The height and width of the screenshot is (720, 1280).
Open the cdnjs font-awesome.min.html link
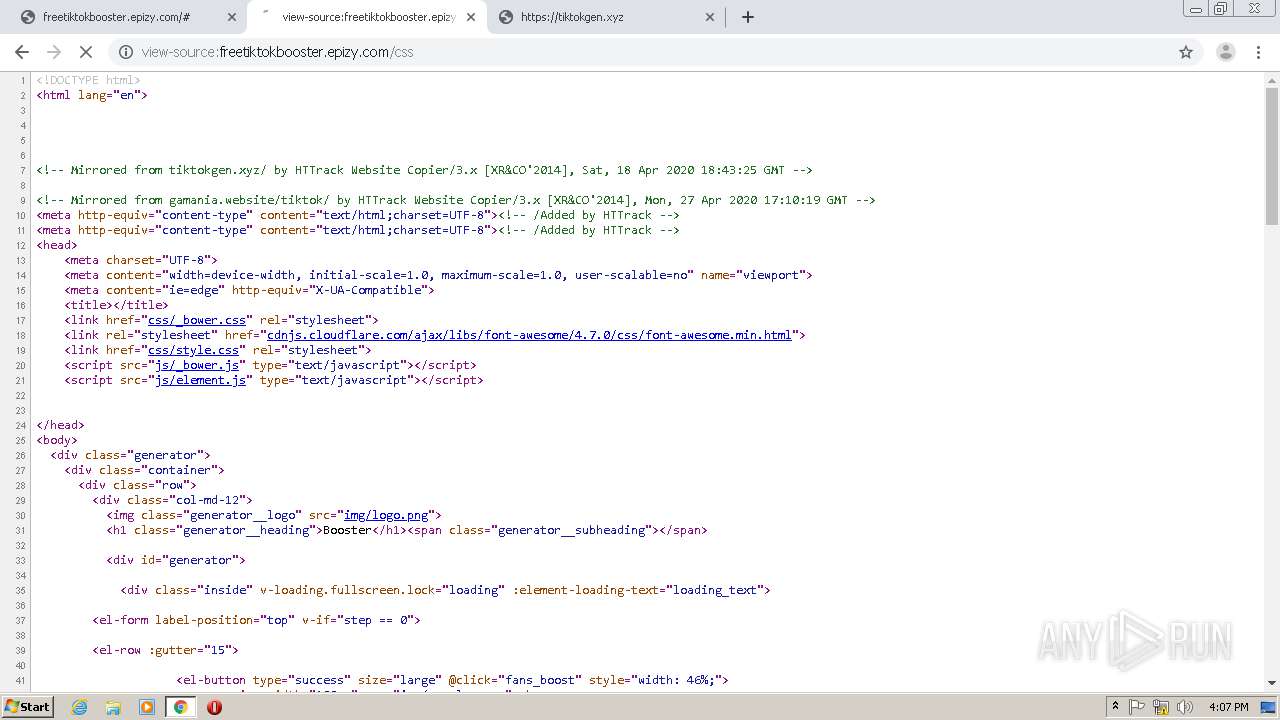coord(529,335)
